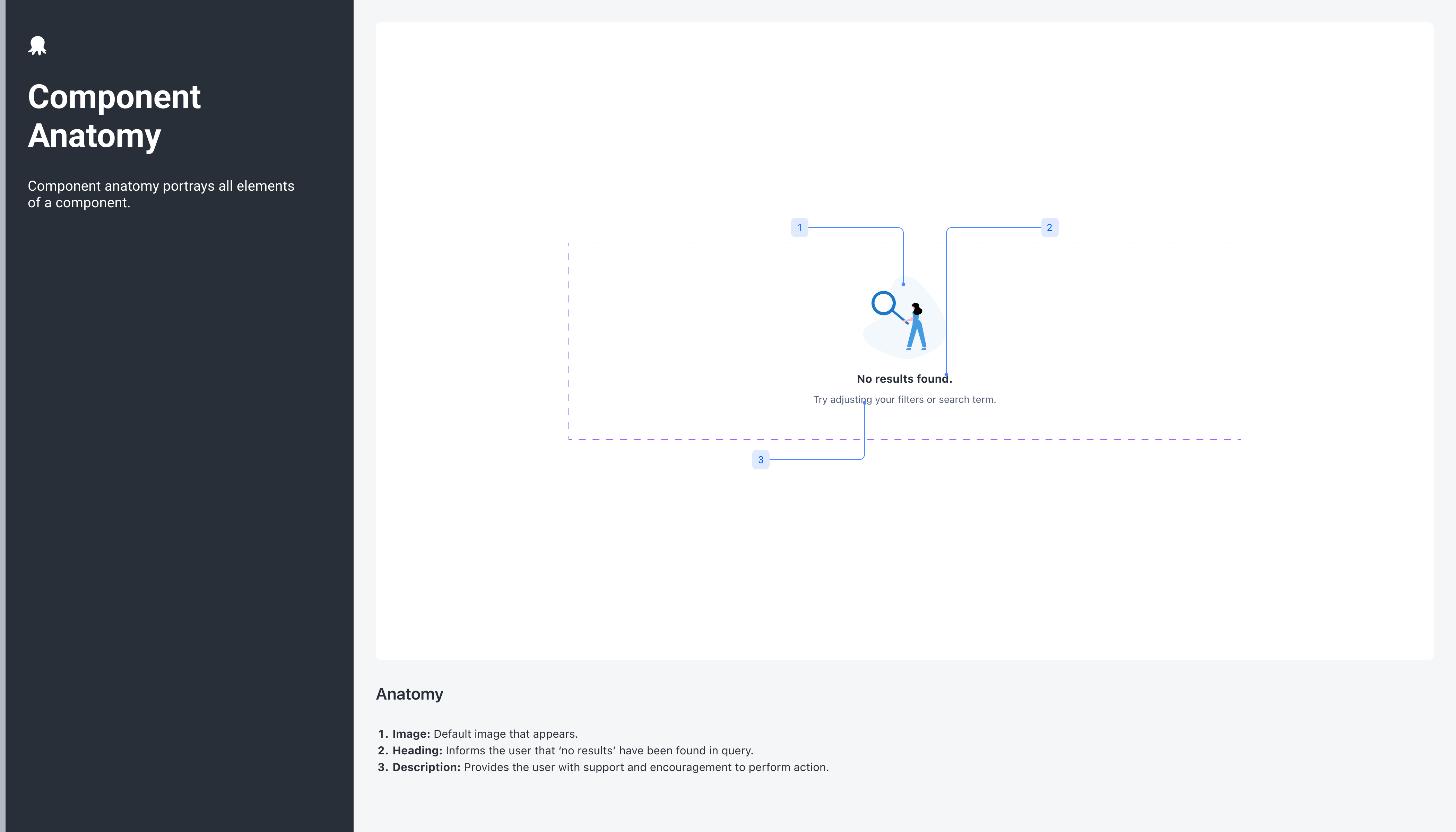Click the dot marker on description callout
Image resolution: width=1456 pixels, height=832 pixels.
coord(864,402)
